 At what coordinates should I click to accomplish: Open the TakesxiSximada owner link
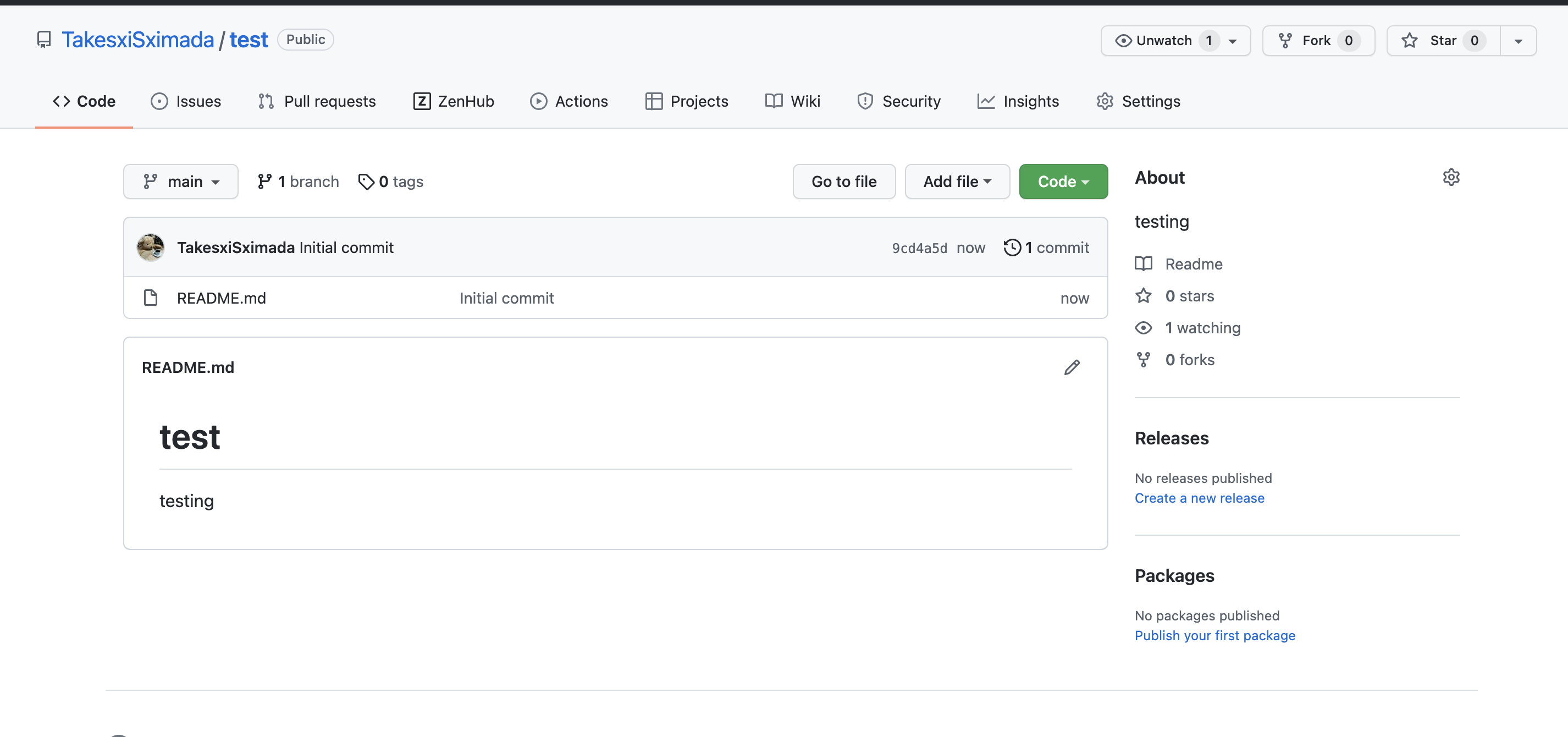click(137, 40)
